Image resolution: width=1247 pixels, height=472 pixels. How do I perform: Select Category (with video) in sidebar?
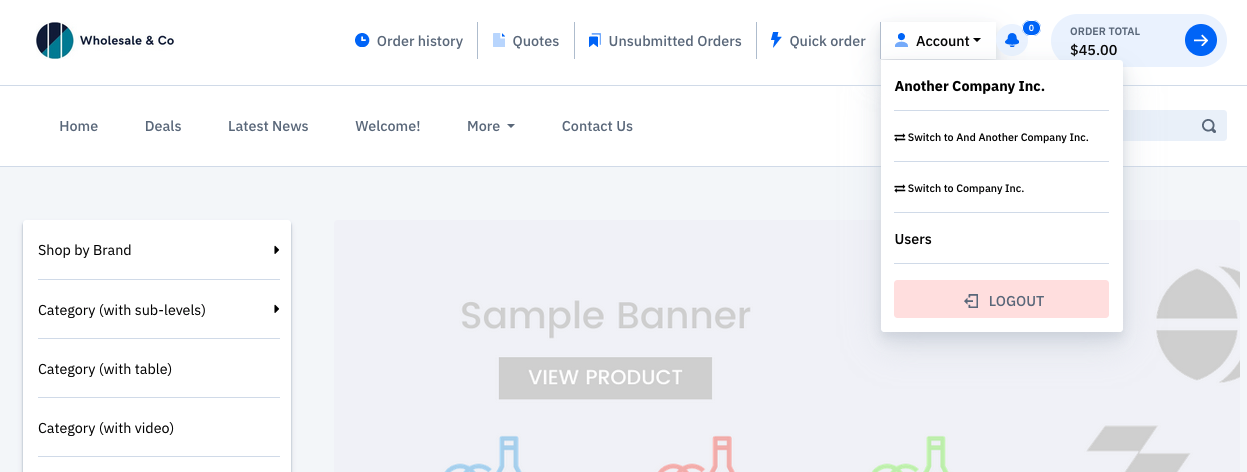tap(106, 428)
